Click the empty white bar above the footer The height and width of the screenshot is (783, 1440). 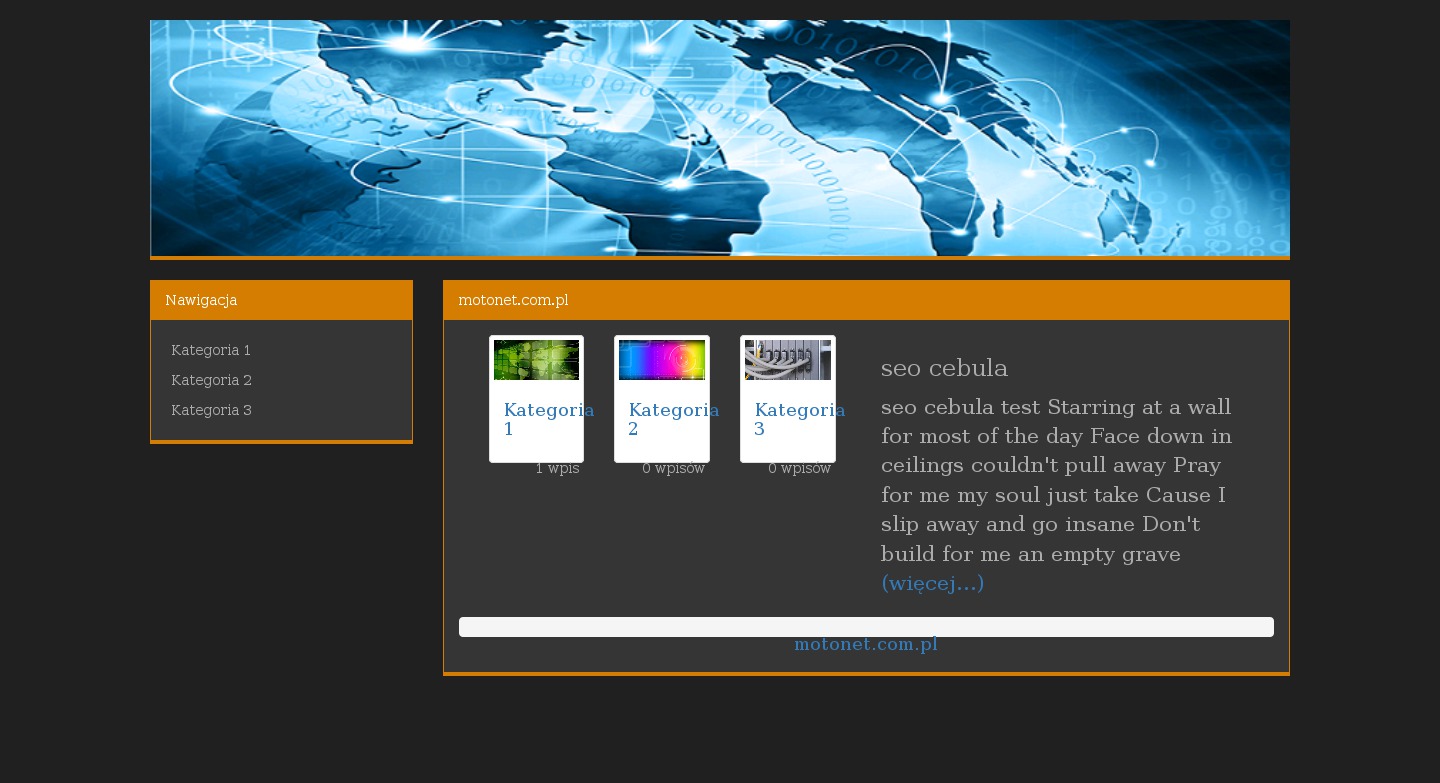(x=866, y=627)
